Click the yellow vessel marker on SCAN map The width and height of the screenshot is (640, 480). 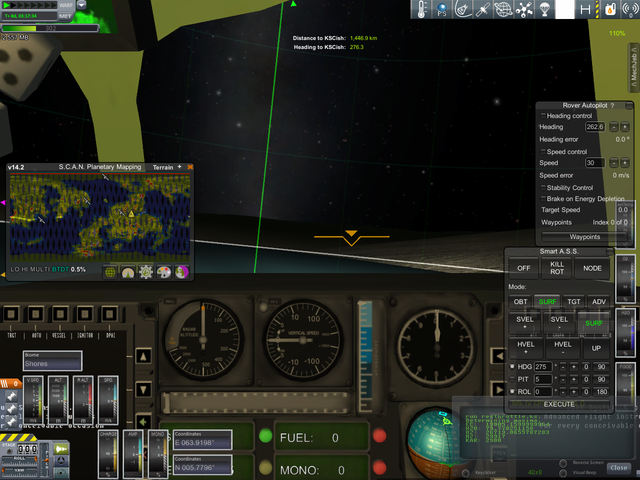click(131, 213)
